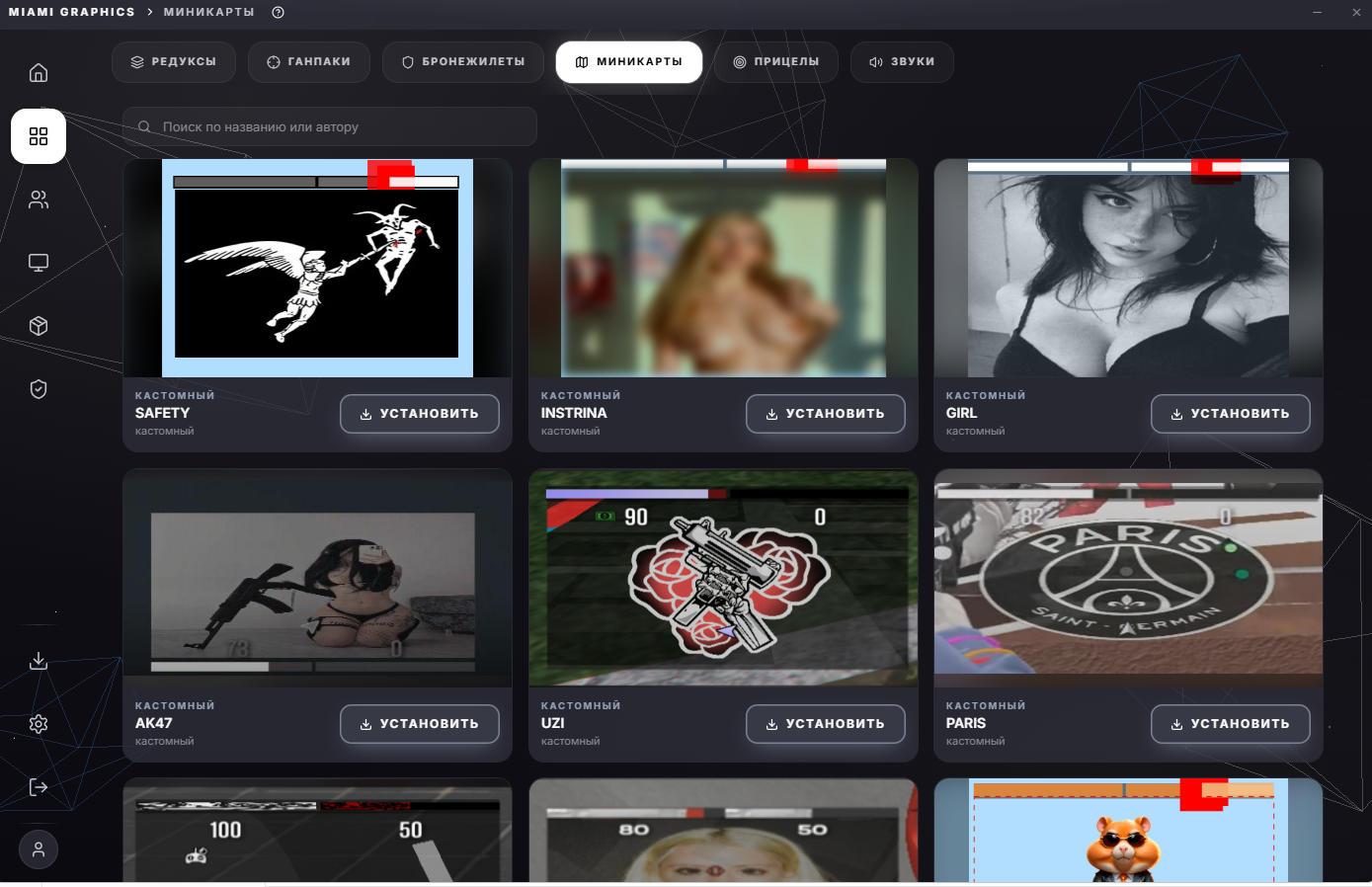
Task: Click the UZI card title text
Action: pyautogui.click(x=553, y=723)
